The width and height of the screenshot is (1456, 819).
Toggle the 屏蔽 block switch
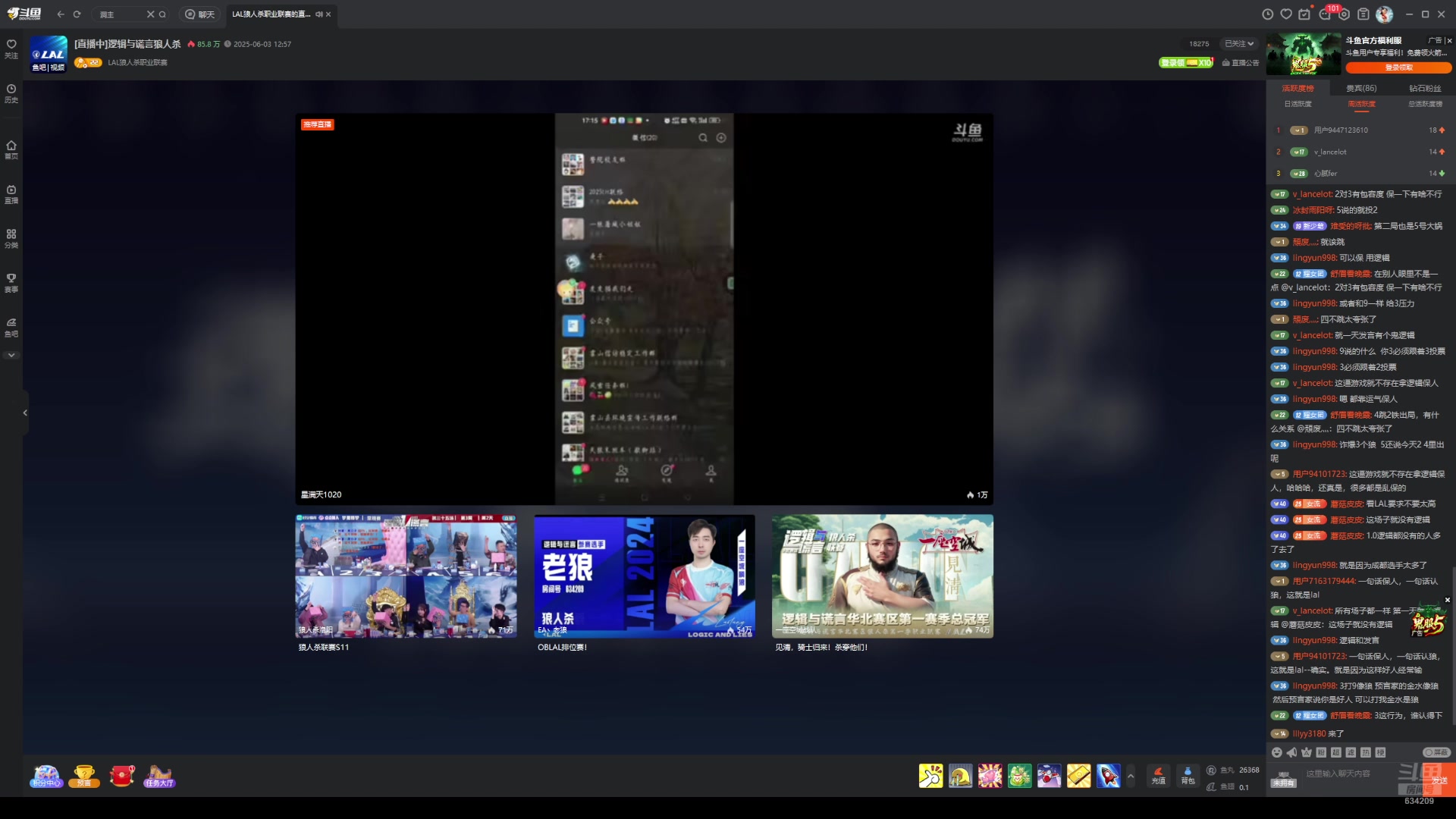tap(1436, 752)
